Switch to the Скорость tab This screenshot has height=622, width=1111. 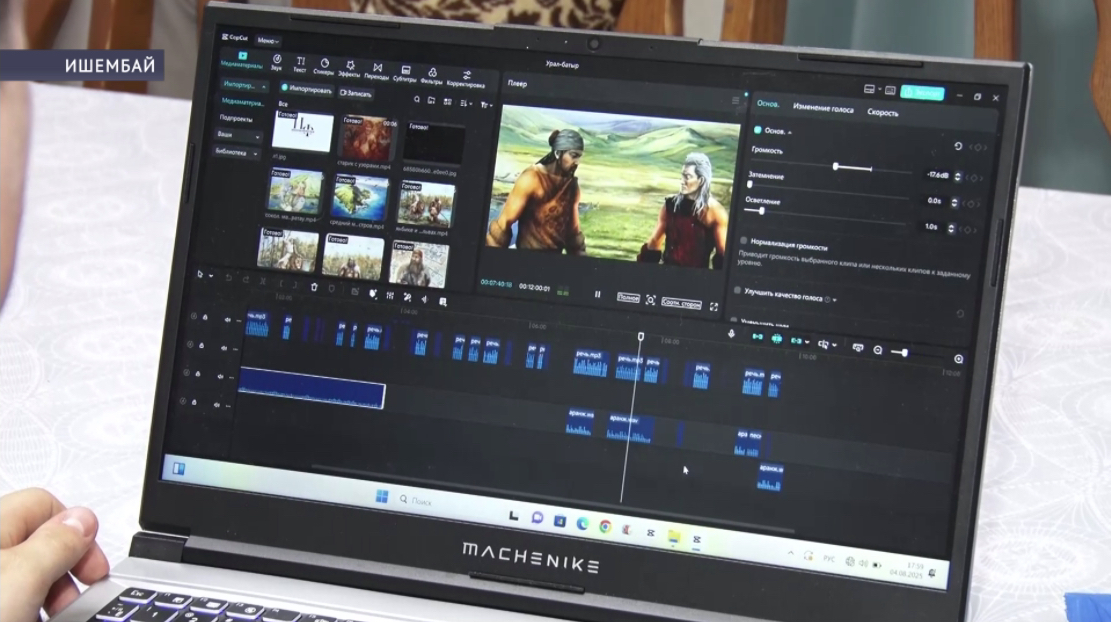(x=882, y=113)
